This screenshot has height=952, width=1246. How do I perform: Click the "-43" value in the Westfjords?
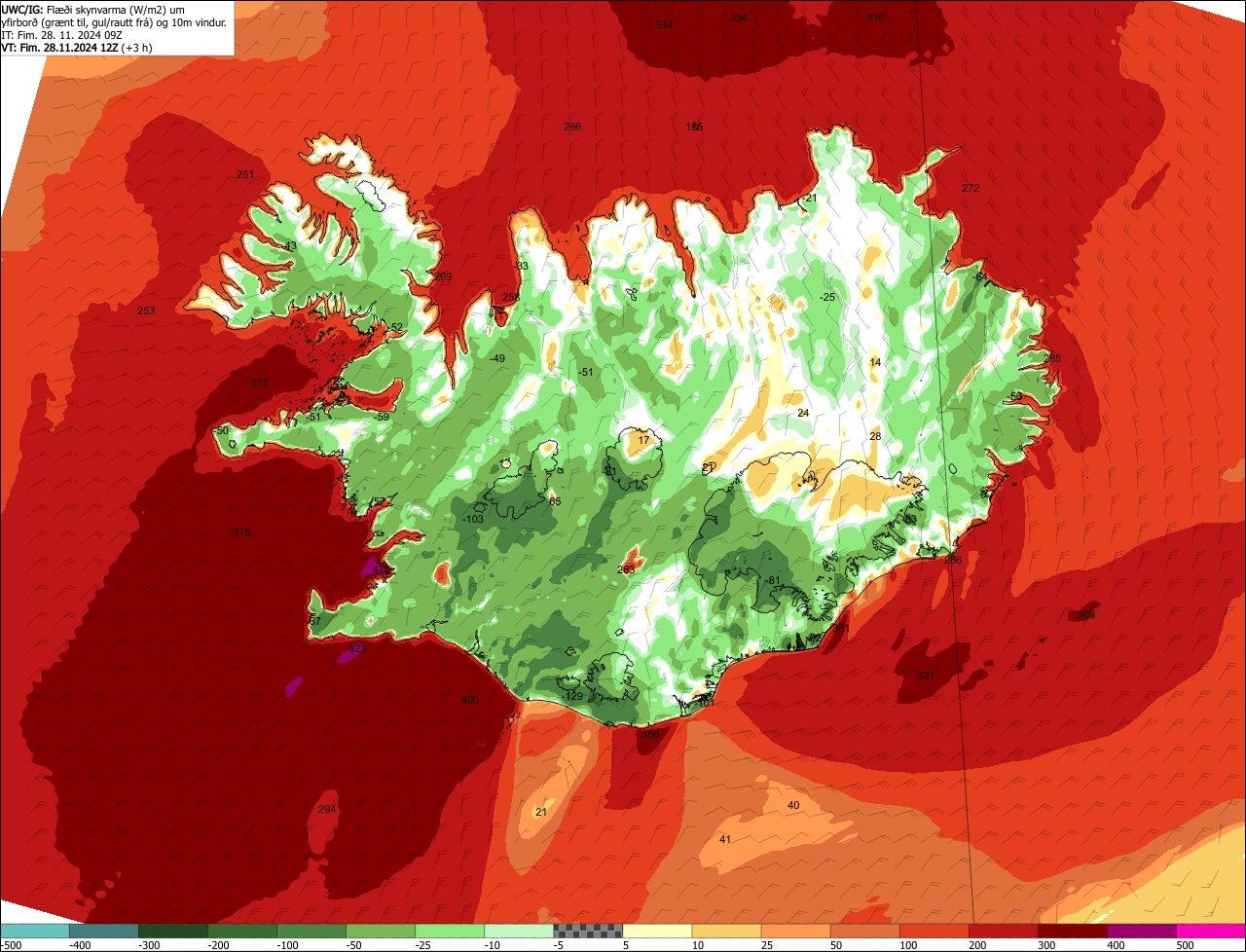coord(289,246)
